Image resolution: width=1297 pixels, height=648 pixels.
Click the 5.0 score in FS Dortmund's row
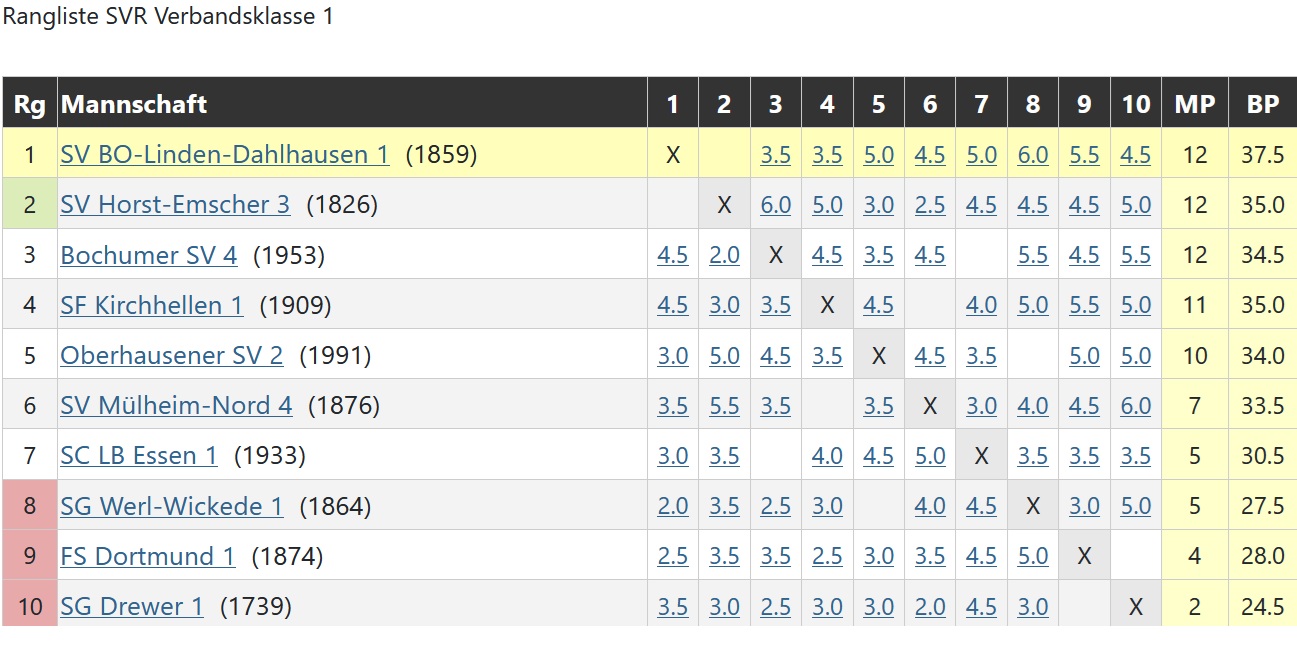click(1033, 556)
